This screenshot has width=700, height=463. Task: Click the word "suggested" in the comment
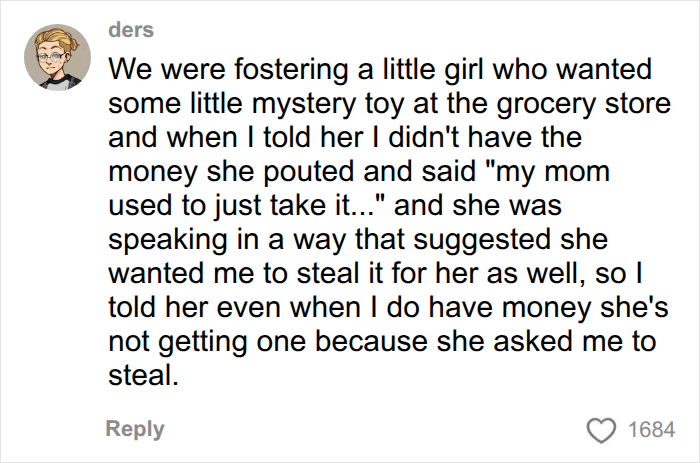coord(483,240)
